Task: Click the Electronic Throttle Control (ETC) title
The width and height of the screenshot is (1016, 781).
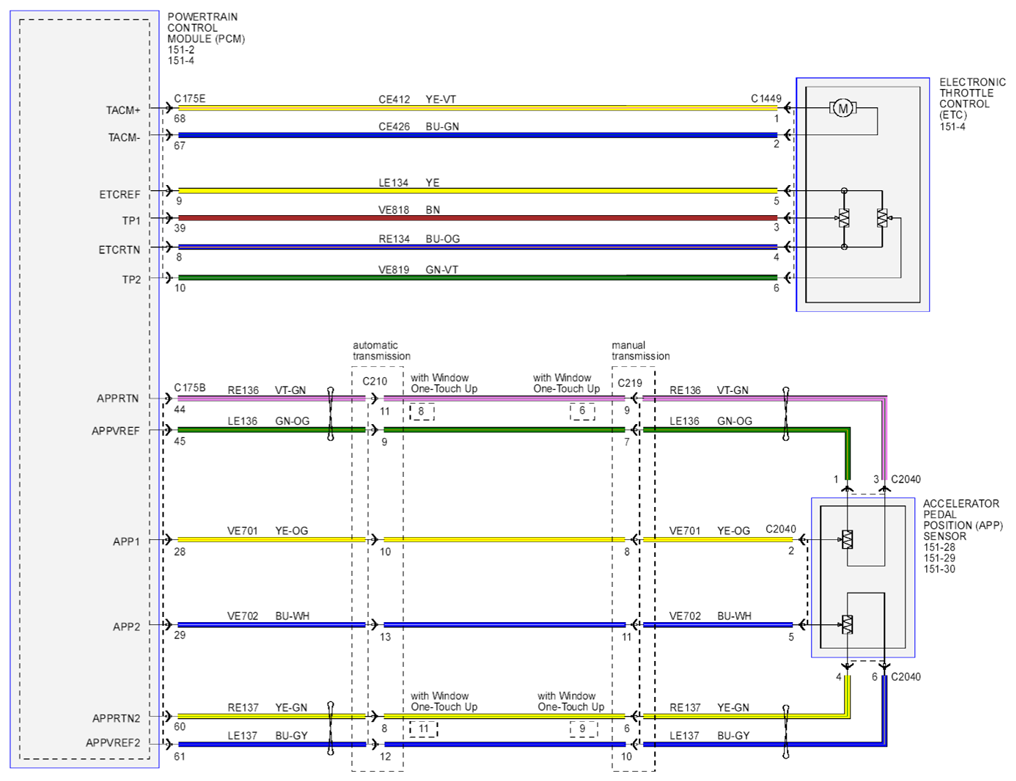Action: (x=973, y=99)
